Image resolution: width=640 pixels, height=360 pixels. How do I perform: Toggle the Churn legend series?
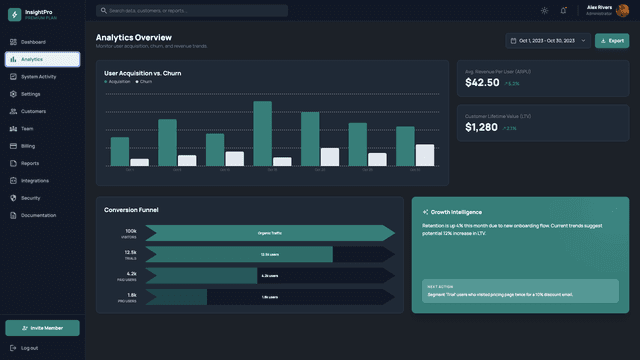click(x=144, y=82)
